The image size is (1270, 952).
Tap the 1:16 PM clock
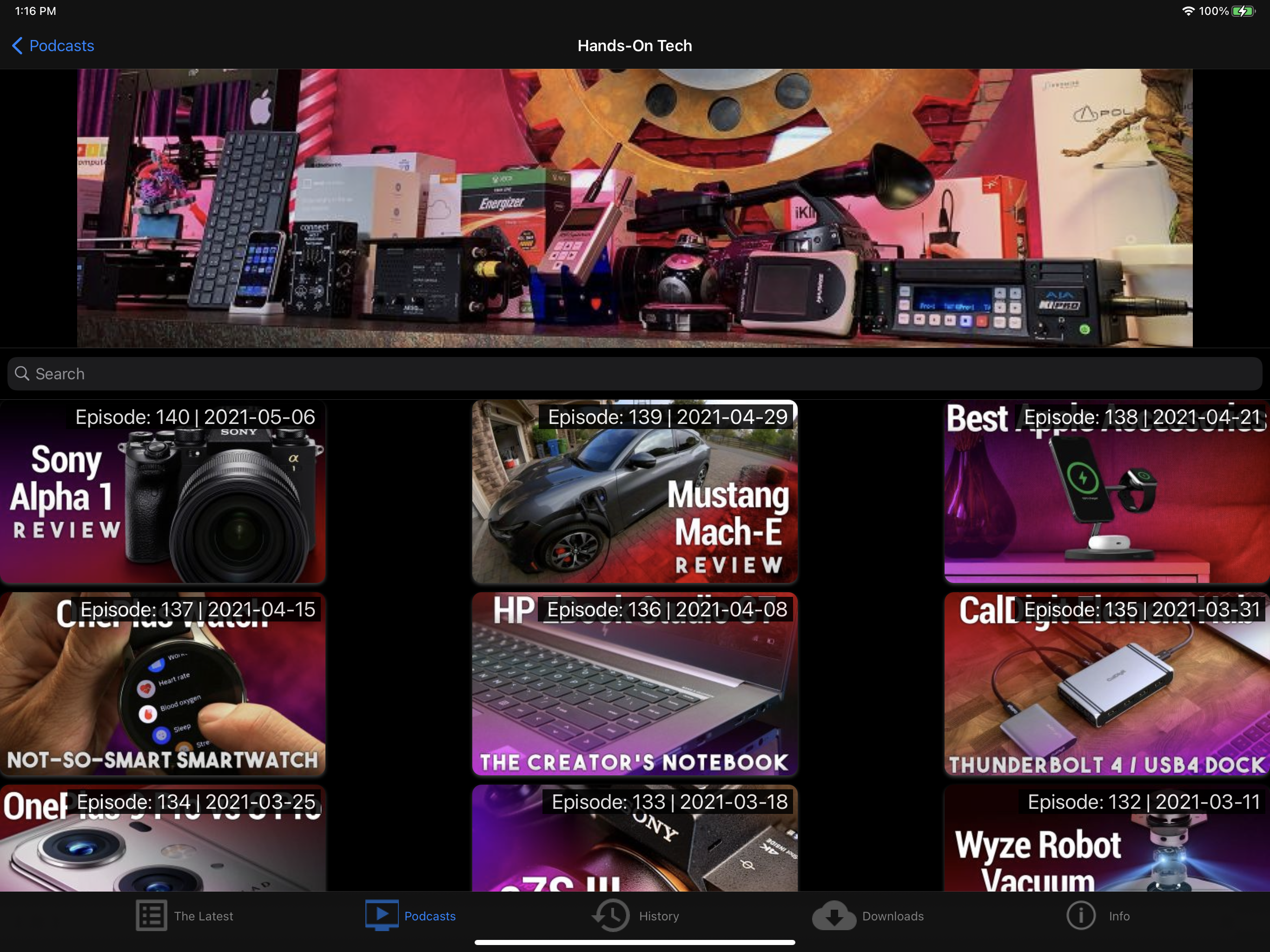click(x=36, y=11)
